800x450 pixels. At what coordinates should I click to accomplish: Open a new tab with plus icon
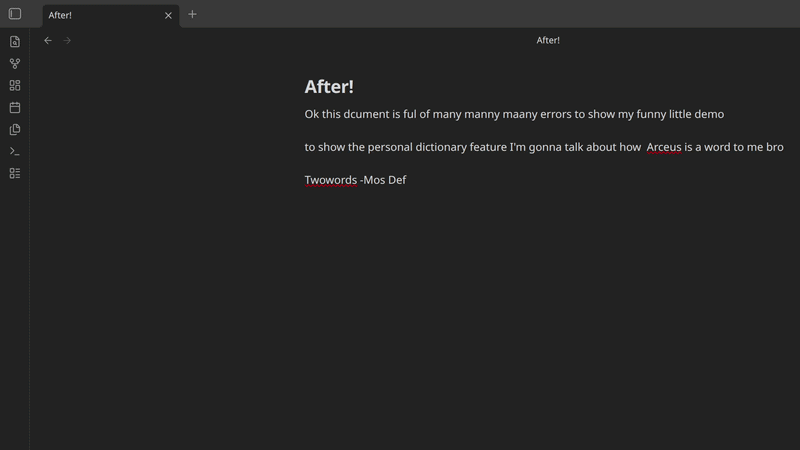click(x=192, y=14)
